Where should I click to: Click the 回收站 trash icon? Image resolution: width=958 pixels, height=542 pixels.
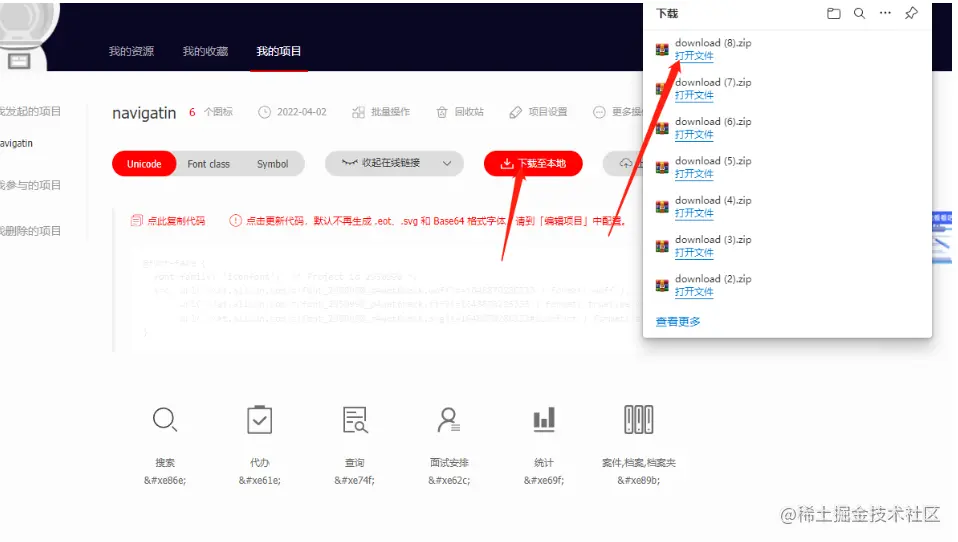pos(442,112)
